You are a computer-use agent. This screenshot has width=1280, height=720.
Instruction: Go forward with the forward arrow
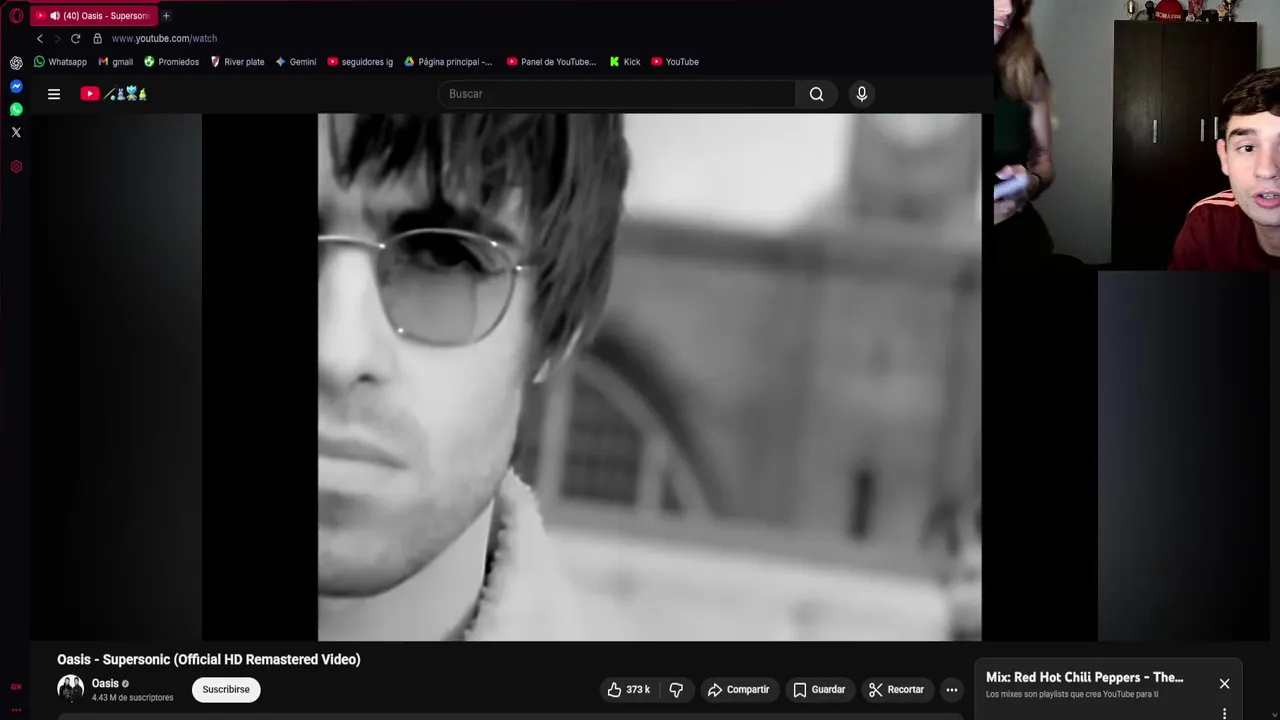(x=57, y=38)
